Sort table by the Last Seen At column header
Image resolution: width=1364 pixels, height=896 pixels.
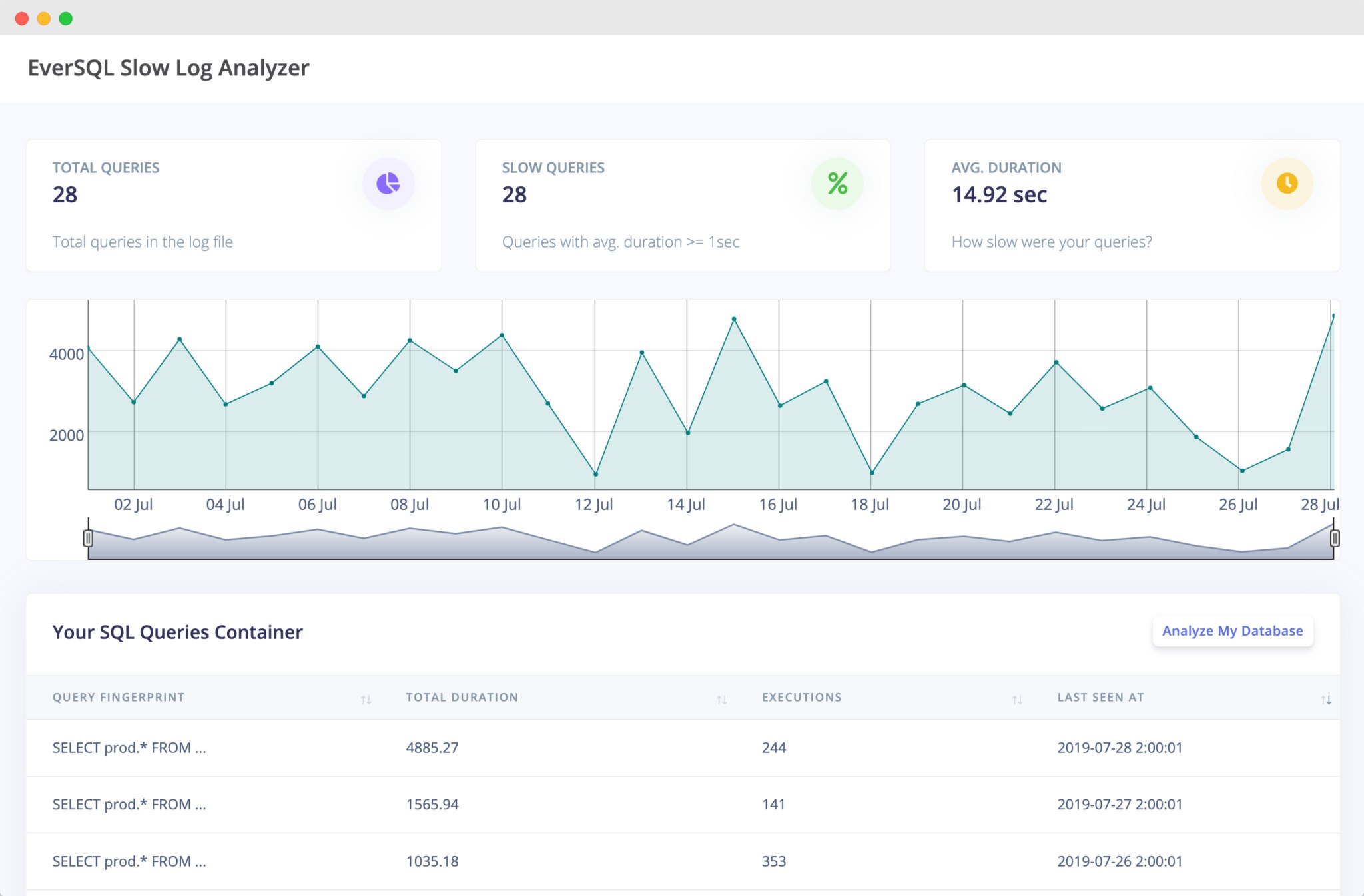(x=1100, y=698)
